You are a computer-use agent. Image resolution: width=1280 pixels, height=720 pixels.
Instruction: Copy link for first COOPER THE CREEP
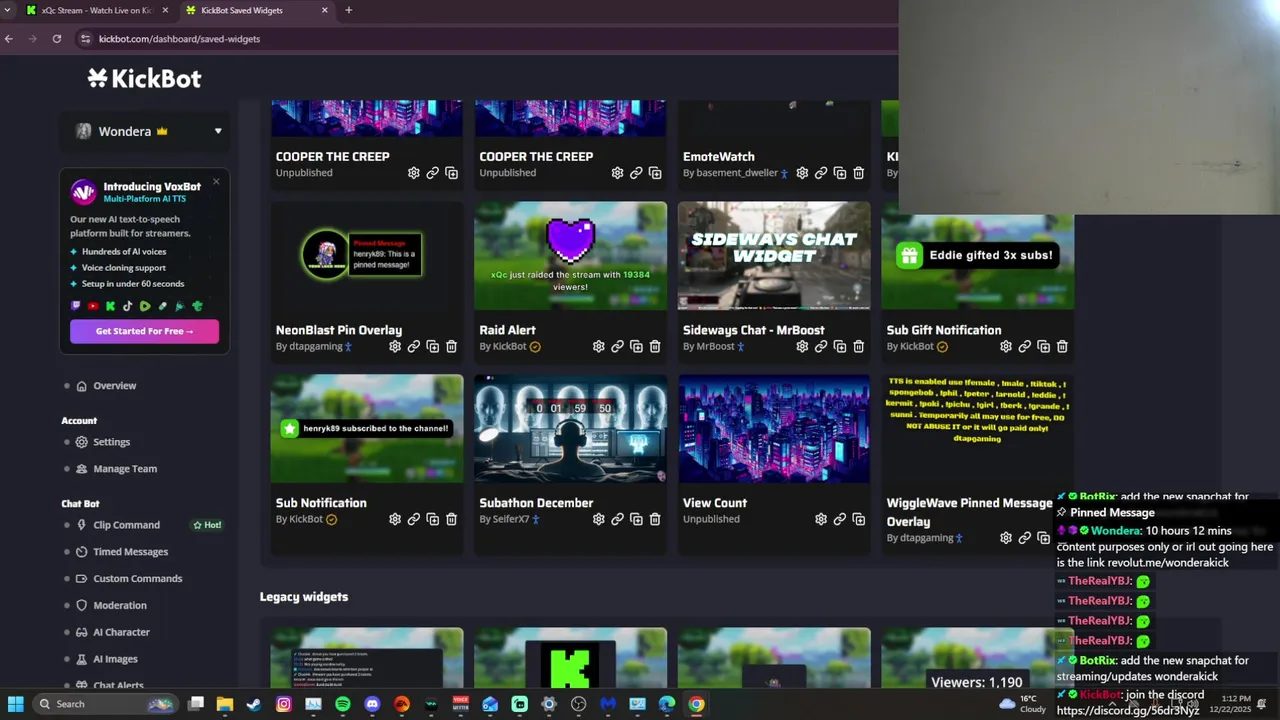pyautogui.click(x=432, y=173)
